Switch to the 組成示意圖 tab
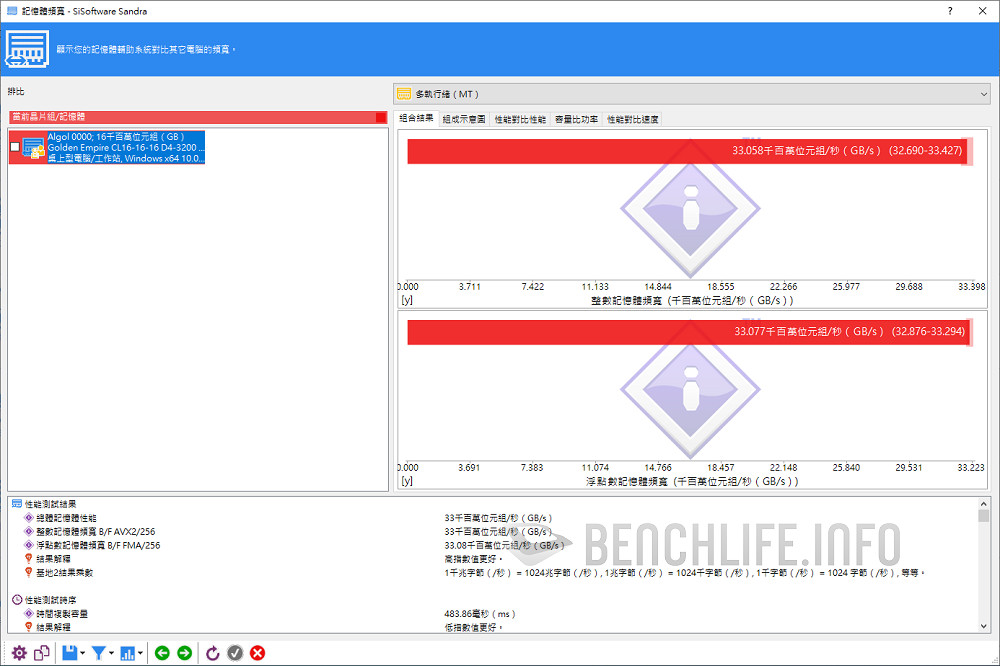 coord(464,119)
